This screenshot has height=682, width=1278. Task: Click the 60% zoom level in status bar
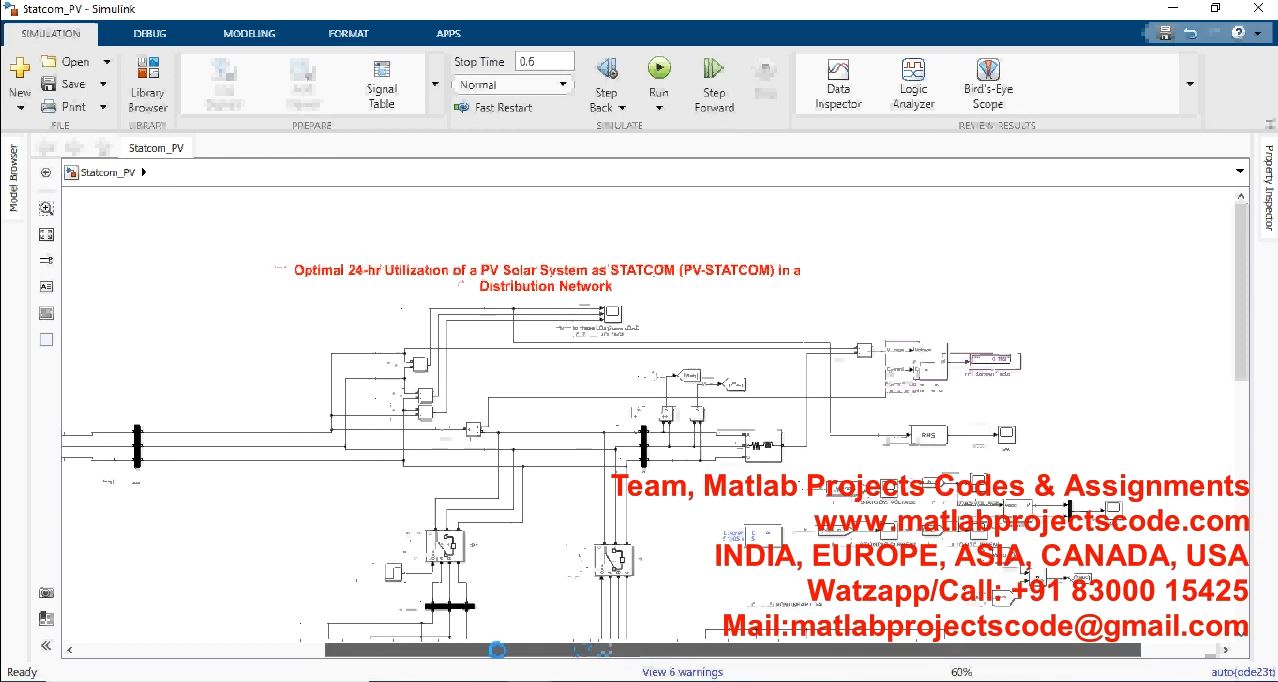pyautogui.click(x=961, y=672)
